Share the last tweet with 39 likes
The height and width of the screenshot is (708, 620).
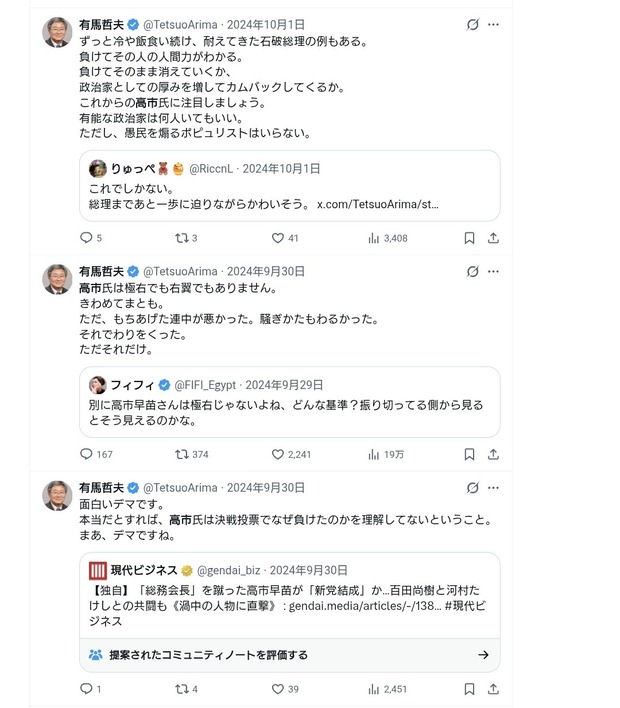(x=493, y=689)
